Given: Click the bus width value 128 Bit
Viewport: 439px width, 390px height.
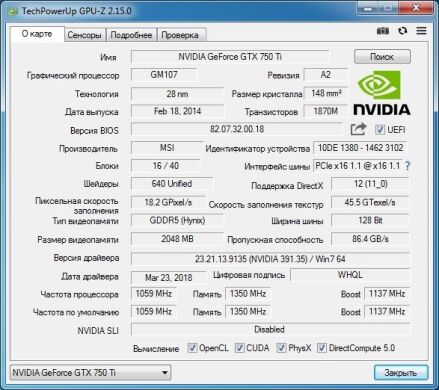Looking at the screenshot, I should 370,220.
